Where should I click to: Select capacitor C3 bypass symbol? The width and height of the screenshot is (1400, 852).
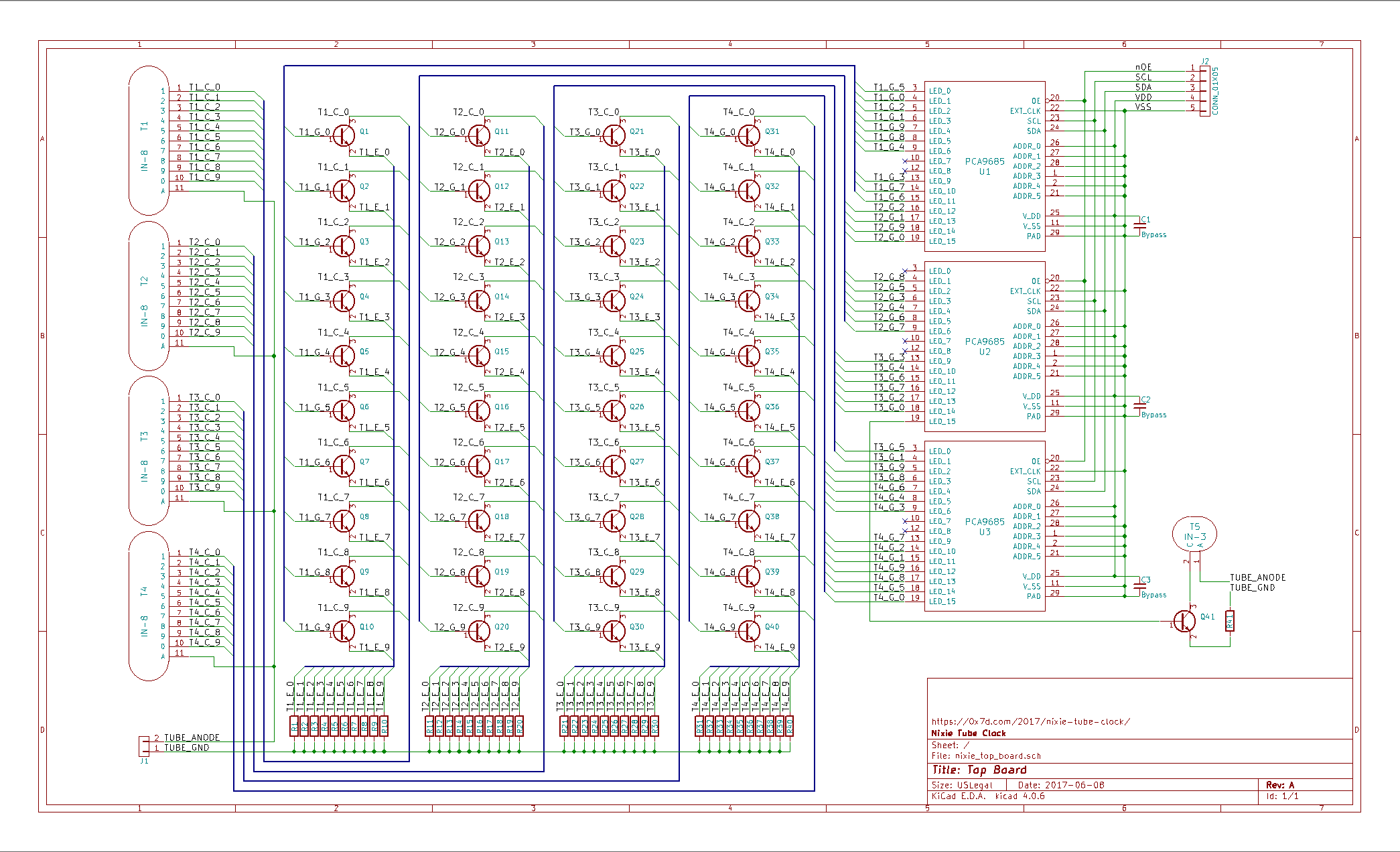tap(1139, 587)
